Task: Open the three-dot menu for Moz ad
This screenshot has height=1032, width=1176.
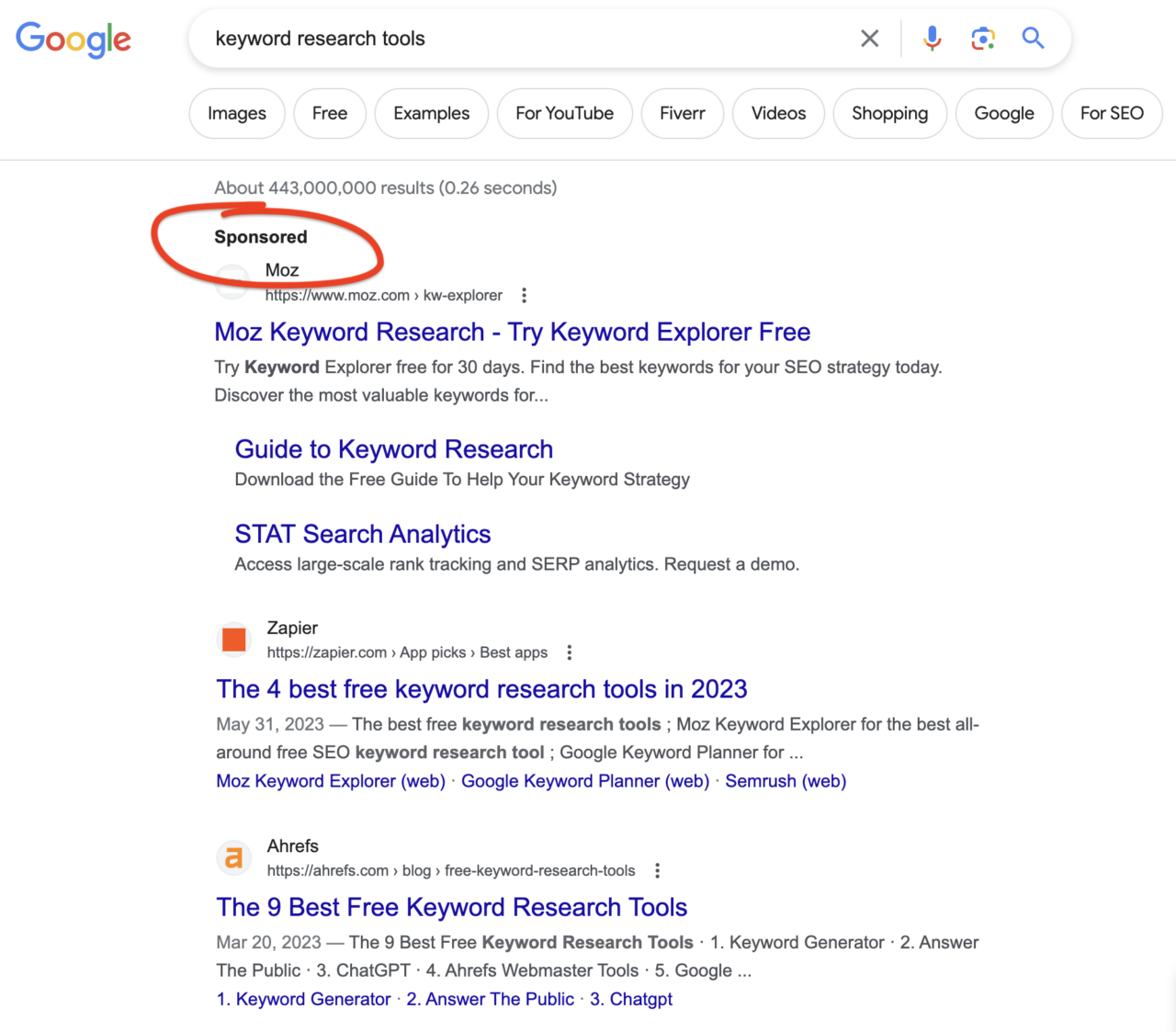Action: pos(524,295)
